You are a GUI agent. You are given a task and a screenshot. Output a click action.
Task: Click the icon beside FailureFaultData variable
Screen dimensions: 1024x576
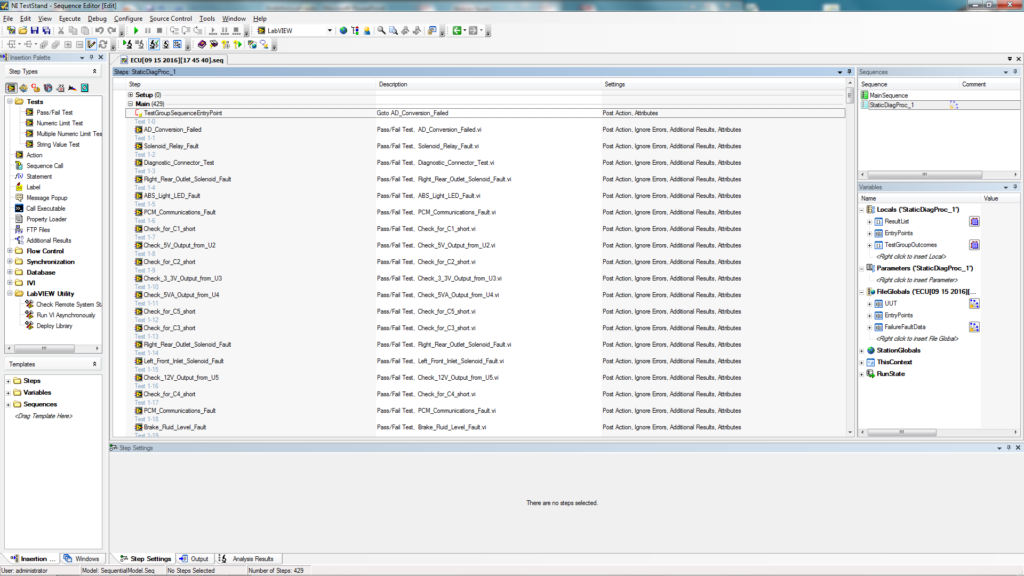click(x=974, y=327)
